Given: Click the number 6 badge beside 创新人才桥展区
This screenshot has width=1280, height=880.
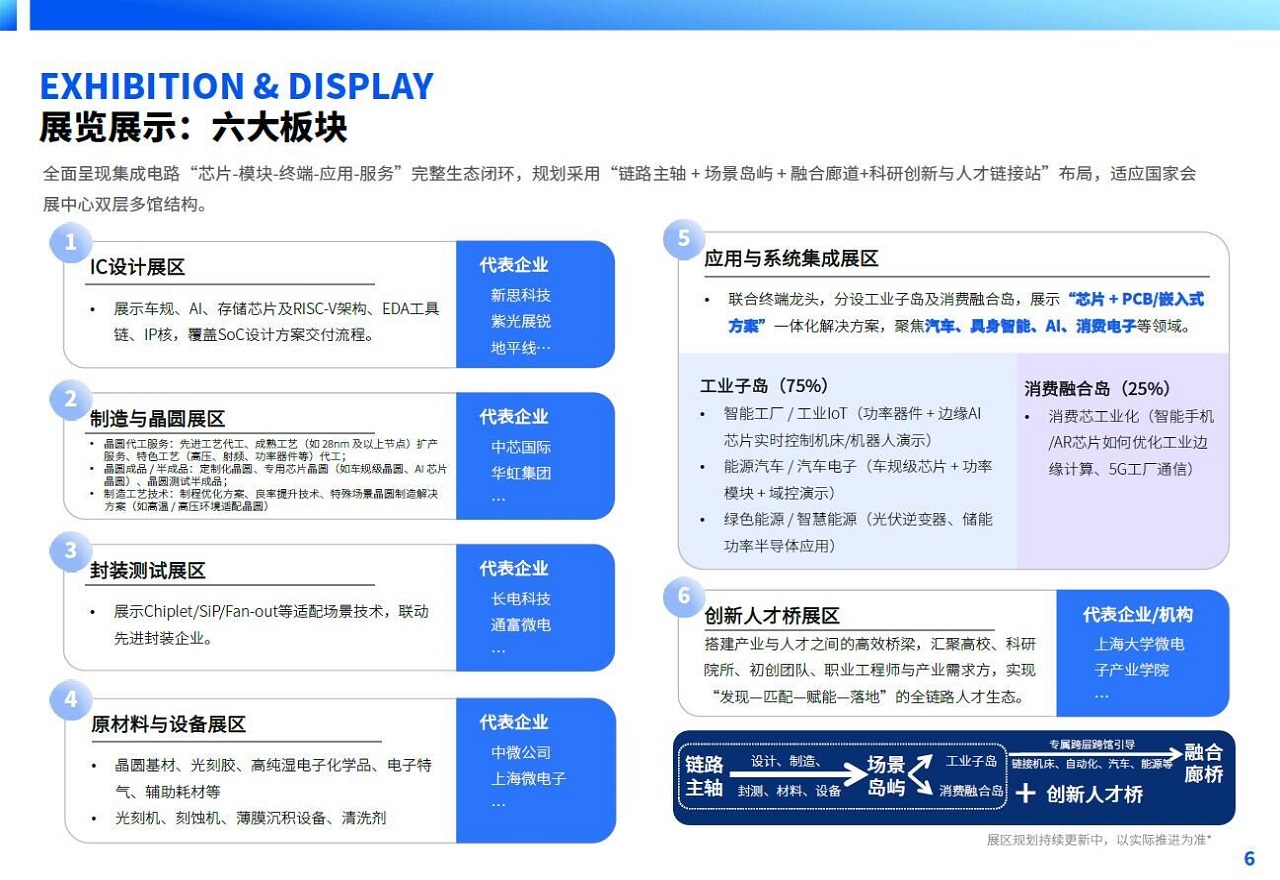Looking at the screenshot, I should click(x=684, y=597).
